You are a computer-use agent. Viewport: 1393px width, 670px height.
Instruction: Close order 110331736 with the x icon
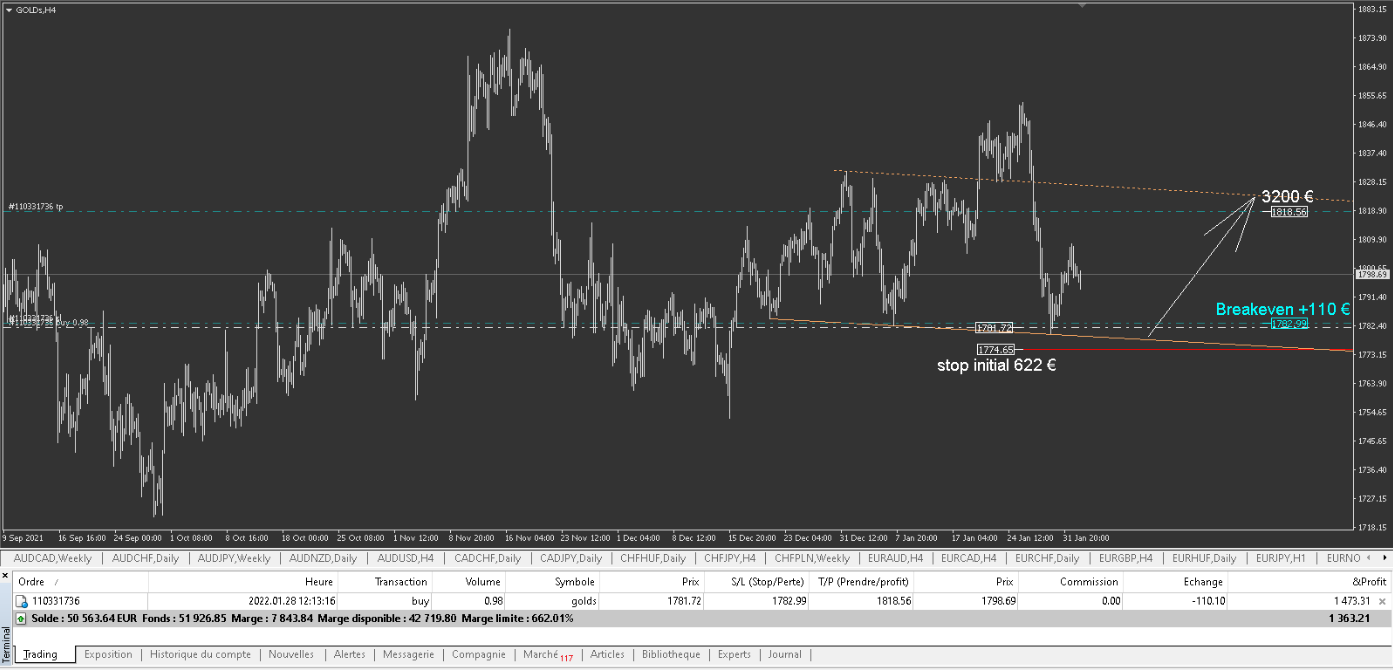tap(1382, 602)
